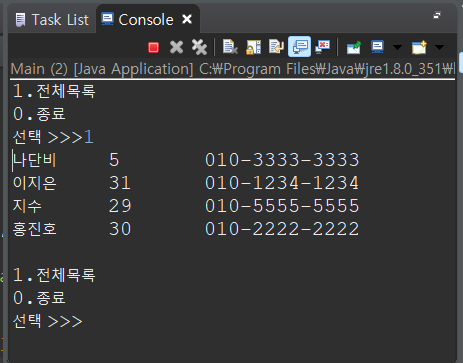Click the age value 29
The image size is (463, 363).
tap(120, 206)
